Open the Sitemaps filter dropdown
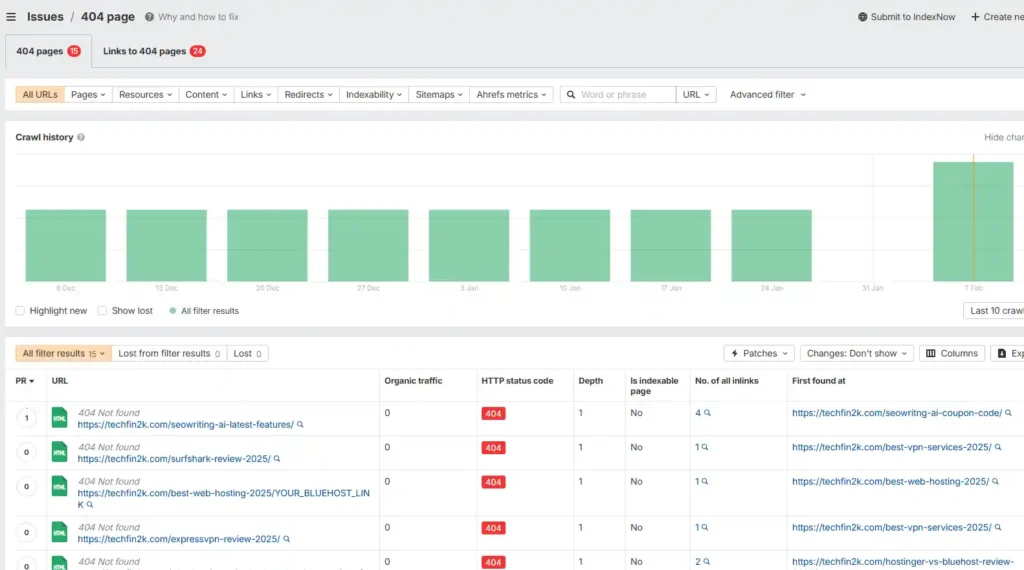Image resolution: width=1024 pixels, height=570 pixels. pyautogui.click(x=439, y=95)
